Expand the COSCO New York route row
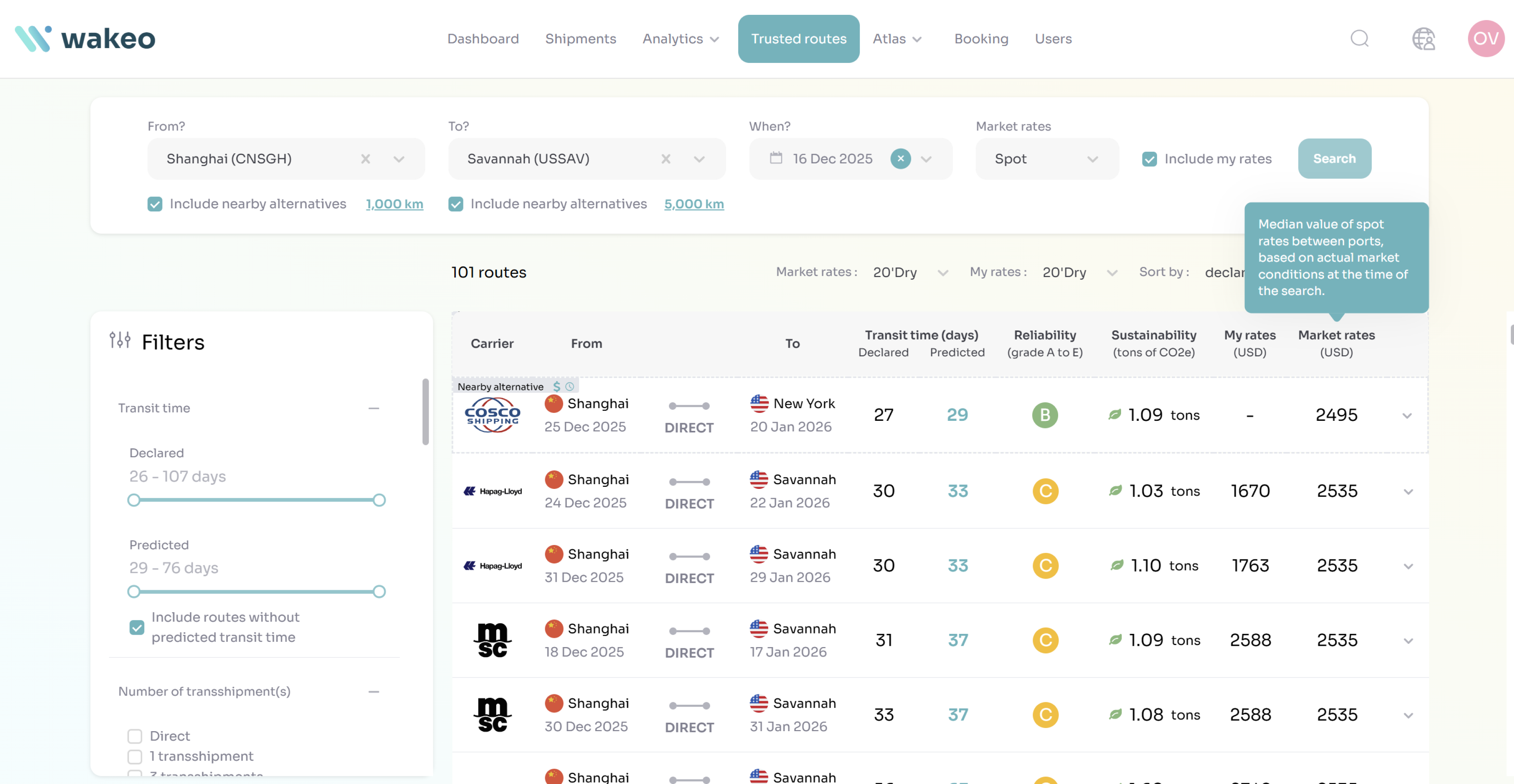Screen dimensions: 1514x784 click(1407, 416)
